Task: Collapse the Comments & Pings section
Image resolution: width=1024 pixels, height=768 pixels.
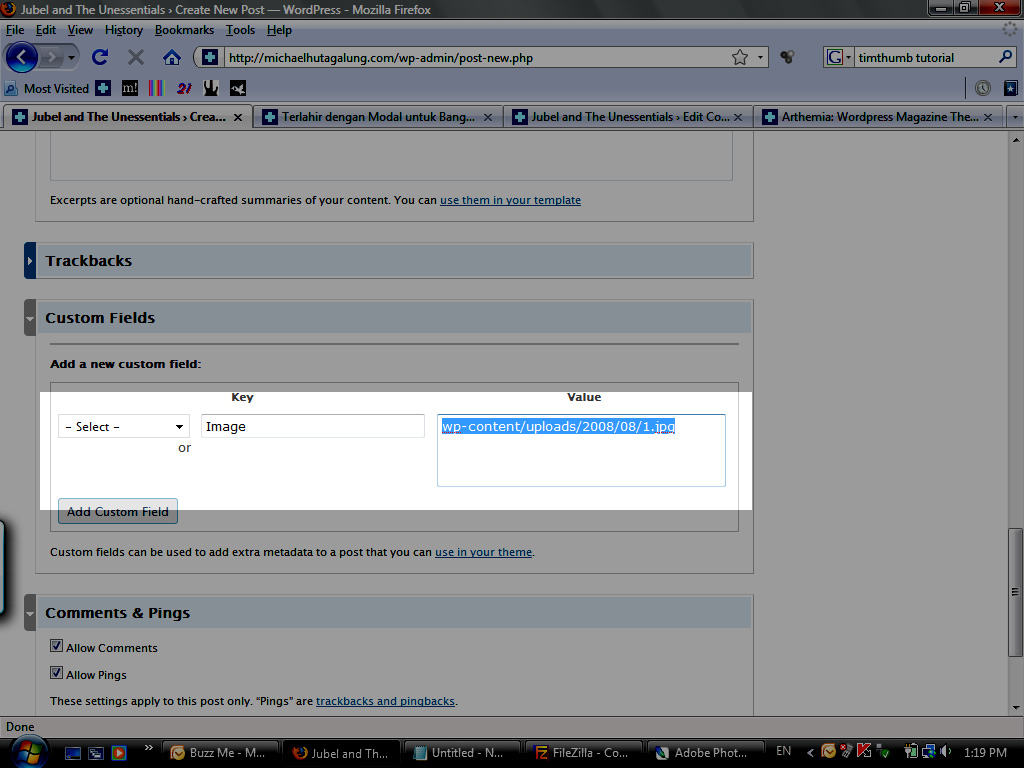Action: point(31,613)
